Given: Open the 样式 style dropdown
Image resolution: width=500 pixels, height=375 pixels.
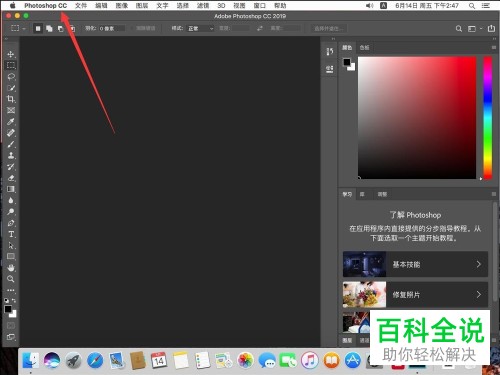Looking at the screenshot, I should click(200, 29).
